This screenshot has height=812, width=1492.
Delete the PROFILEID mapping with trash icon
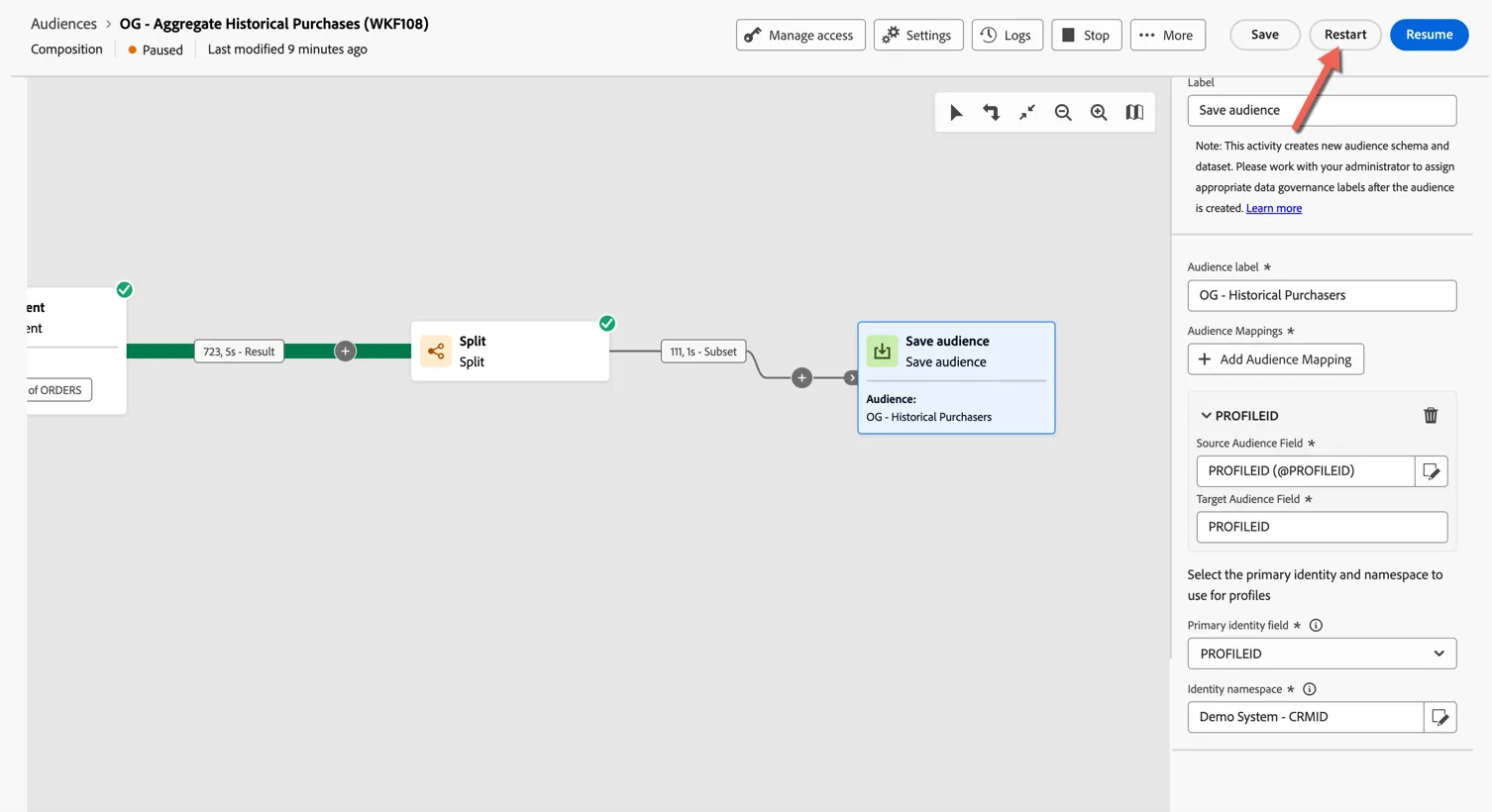pos(1431,416)
